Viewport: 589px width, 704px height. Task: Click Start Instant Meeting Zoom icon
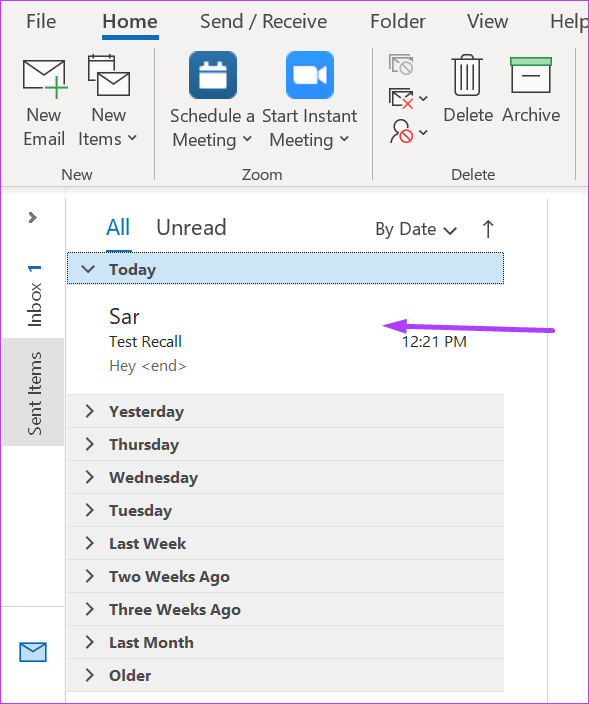pos(310,75)
